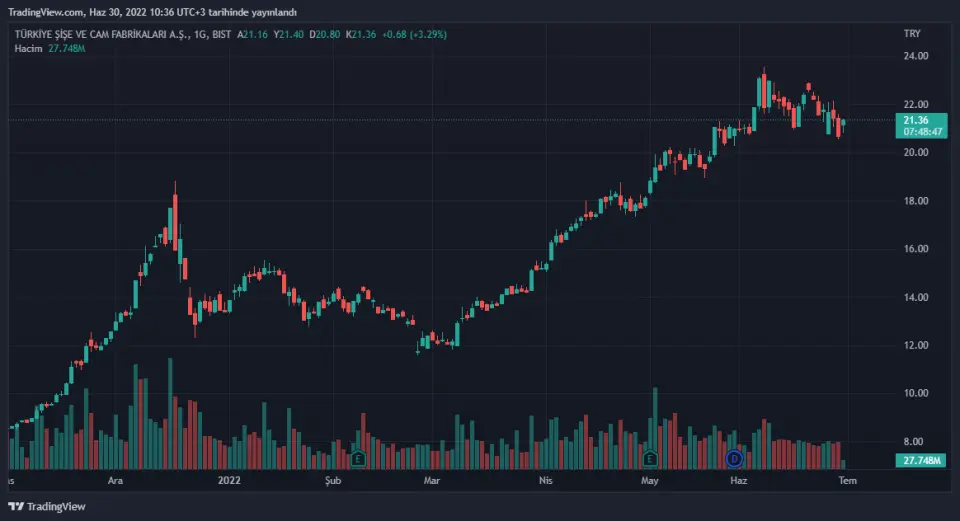Click the Tem label on time axis
960x521 pixels.
(x=847, y=481)
